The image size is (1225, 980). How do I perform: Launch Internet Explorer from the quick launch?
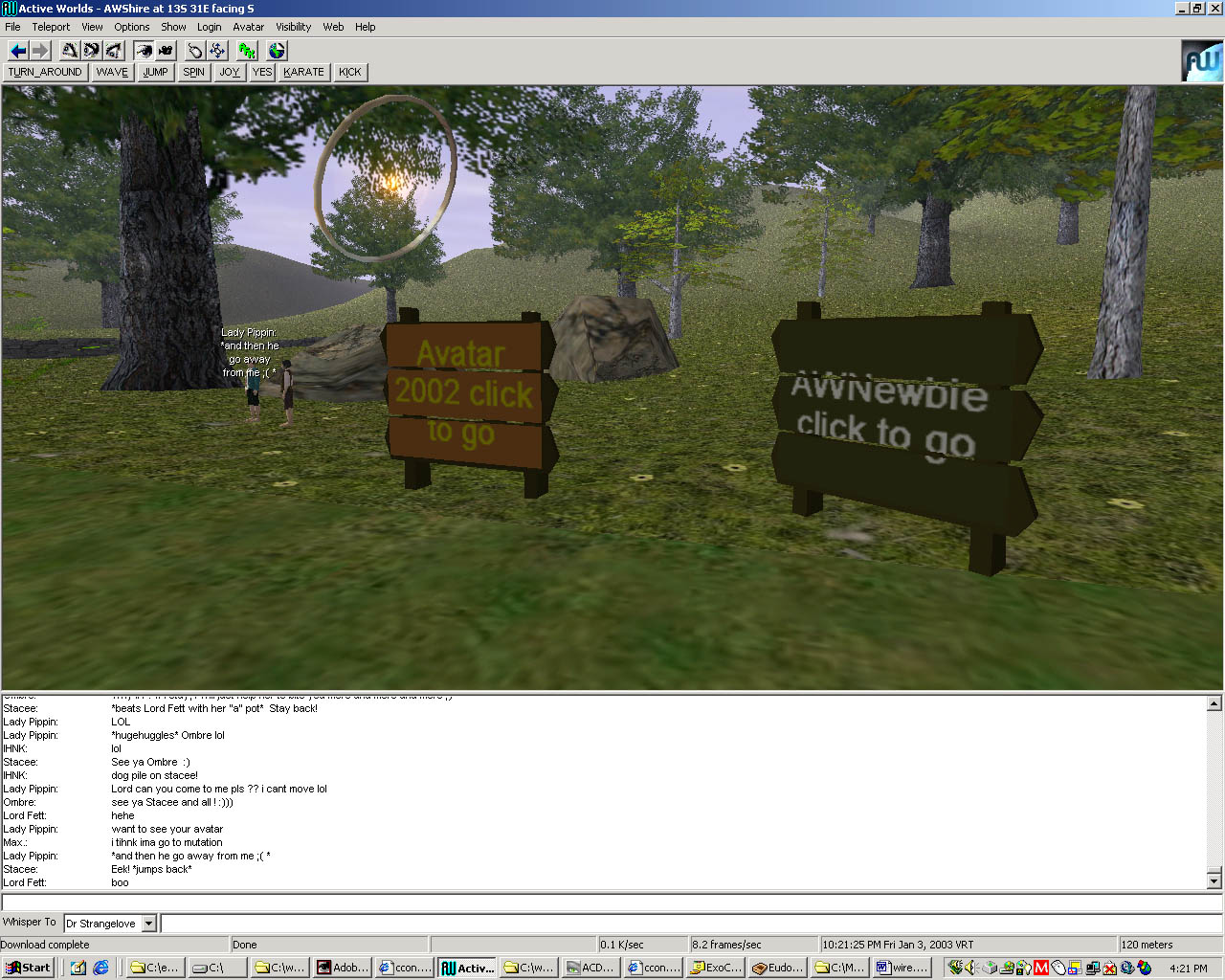(100, 968)
